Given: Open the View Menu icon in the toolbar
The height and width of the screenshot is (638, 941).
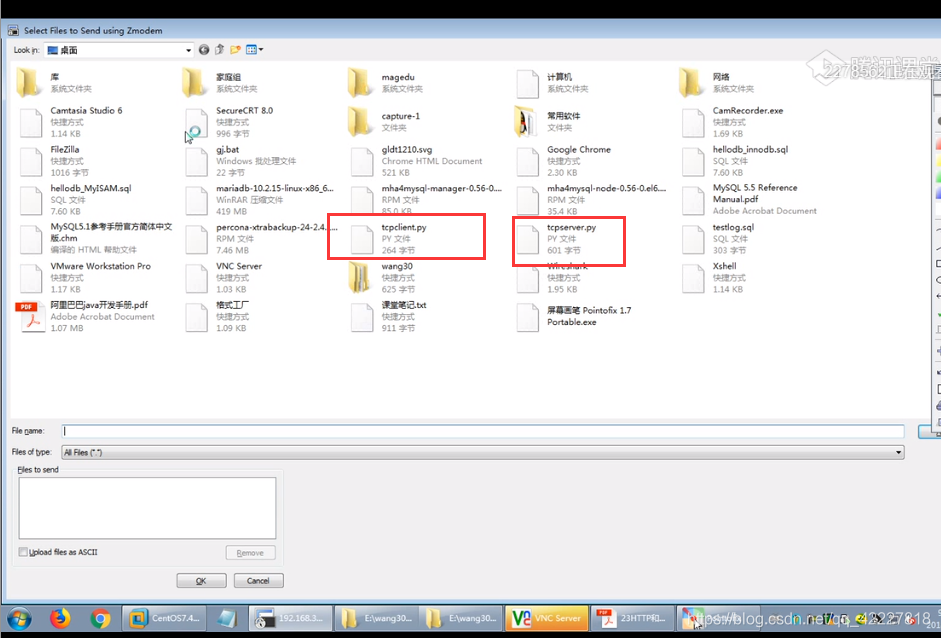Looking at the screenshot, I should (254, 50).
